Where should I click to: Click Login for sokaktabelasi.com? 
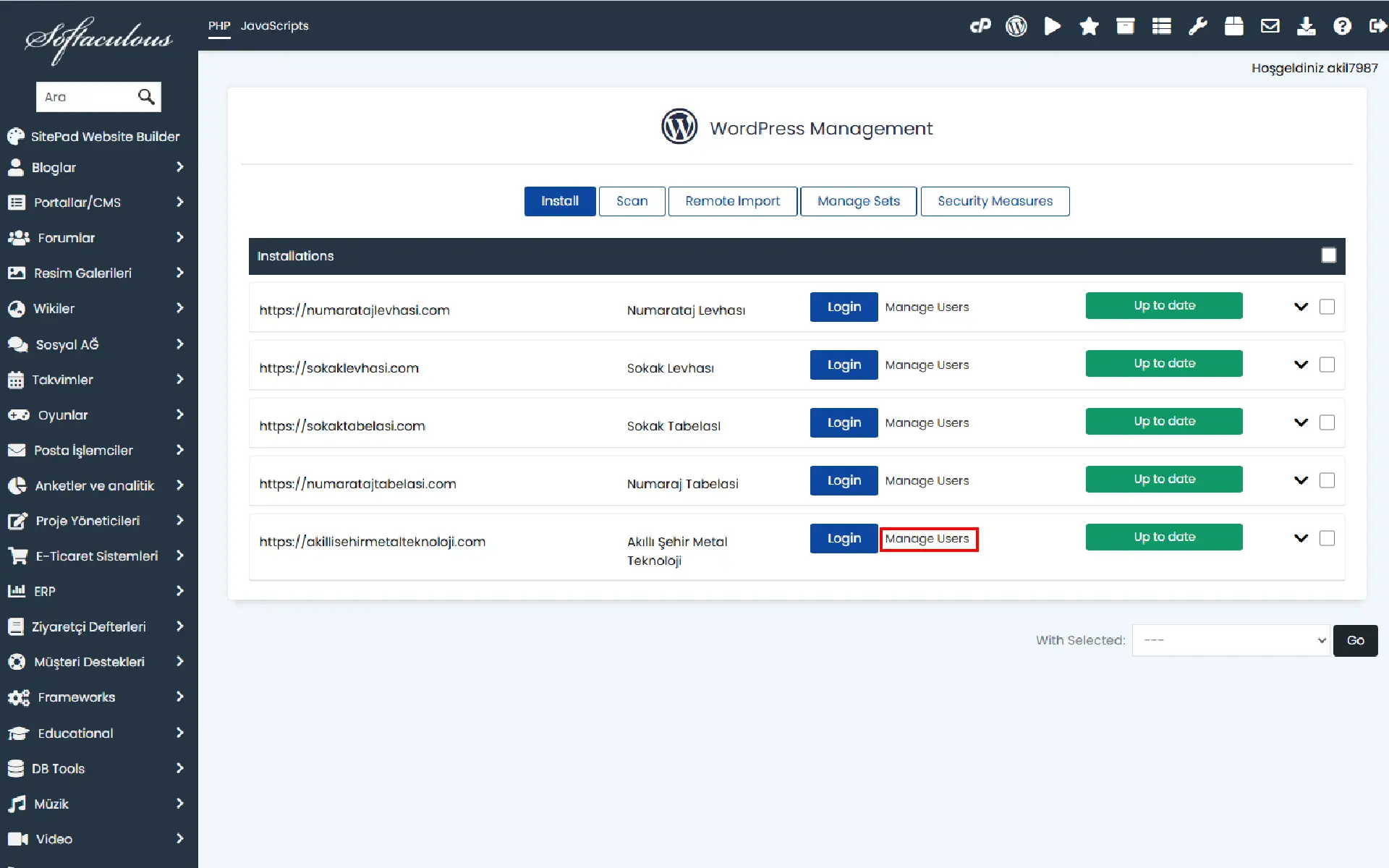844,422
